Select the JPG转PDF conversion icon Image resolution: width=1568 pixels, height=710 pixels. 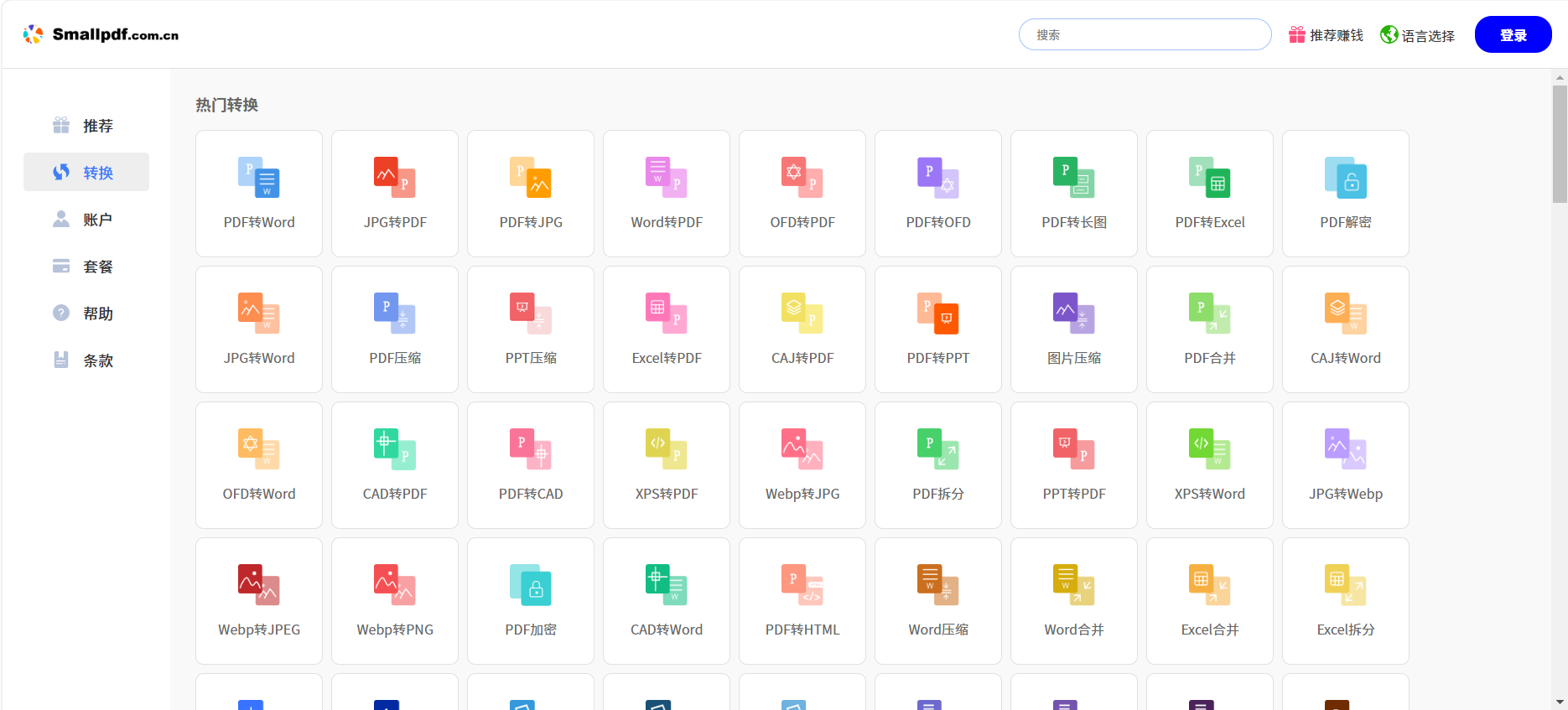(x=394, y=194)
